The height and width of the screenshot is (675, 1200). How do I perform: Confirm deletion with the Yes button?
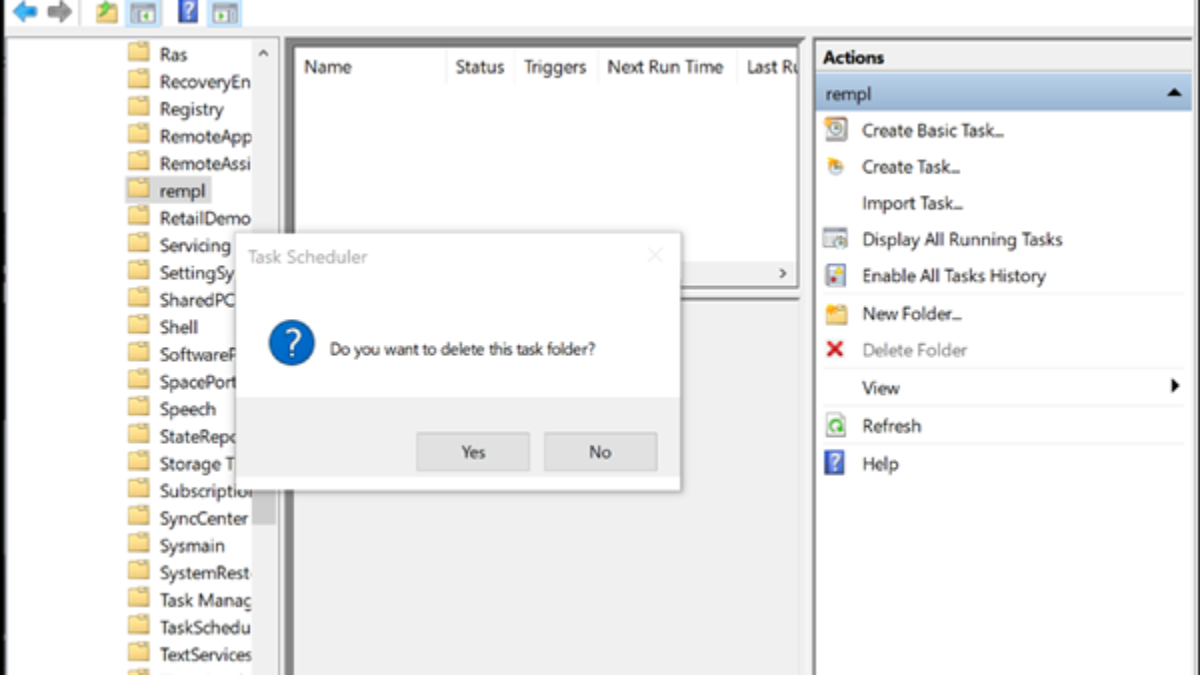[x=473, y=452]
